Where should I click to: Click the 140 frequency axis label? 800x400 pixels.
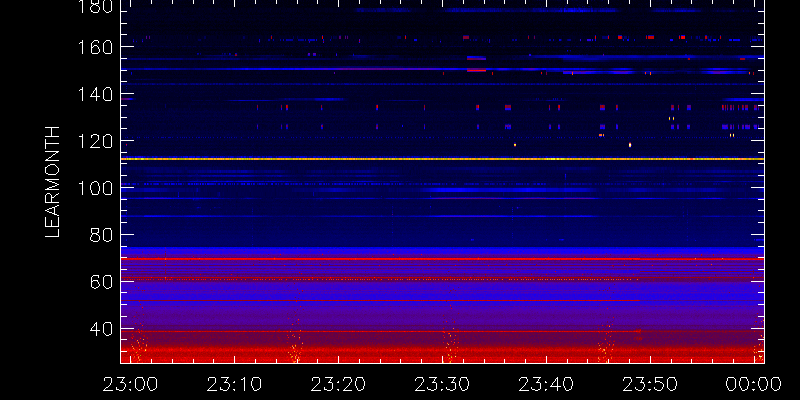tap(96, 94)
